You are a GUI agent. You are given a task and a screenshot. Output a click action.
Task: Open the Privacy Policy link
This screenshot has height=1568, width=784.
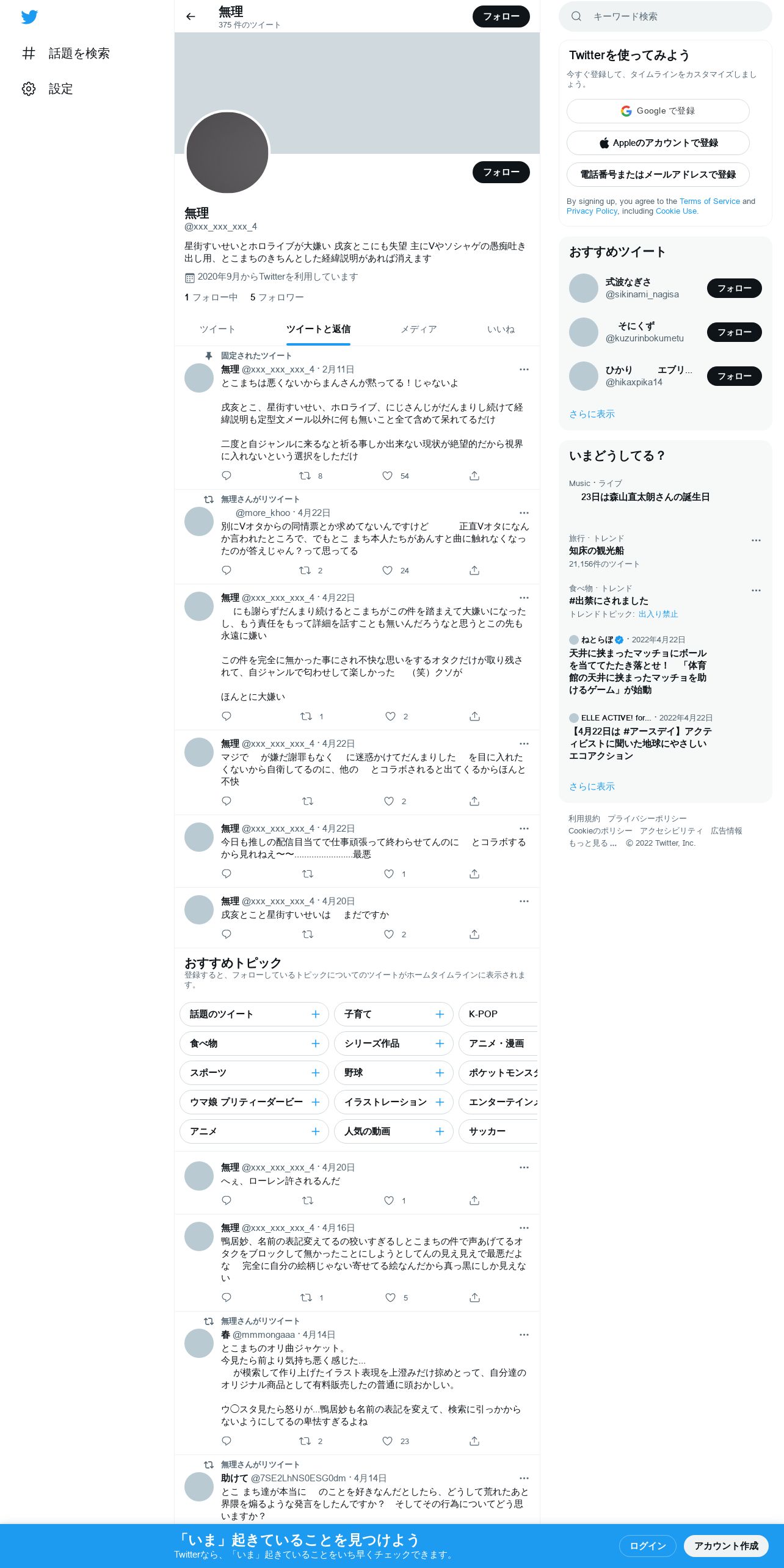(x=592, y=211)
